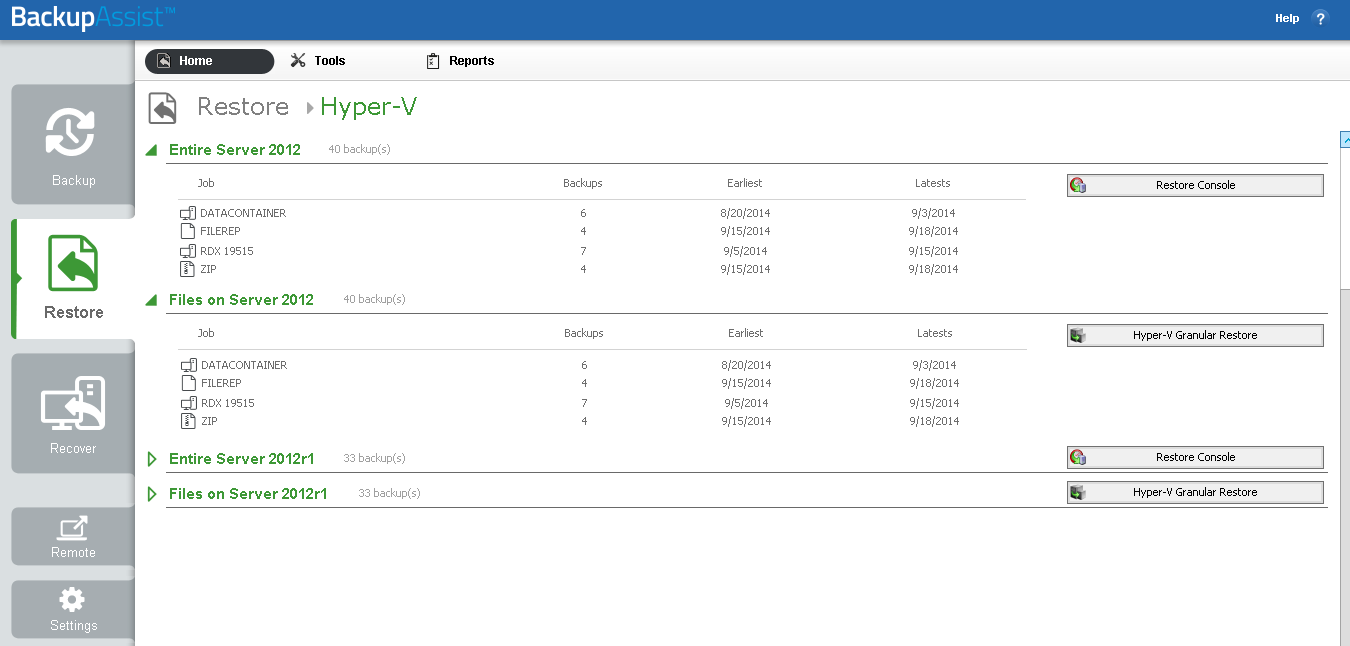1350x646 pixels.
Task: Open the Backup sidebar section
Action: 73,145
